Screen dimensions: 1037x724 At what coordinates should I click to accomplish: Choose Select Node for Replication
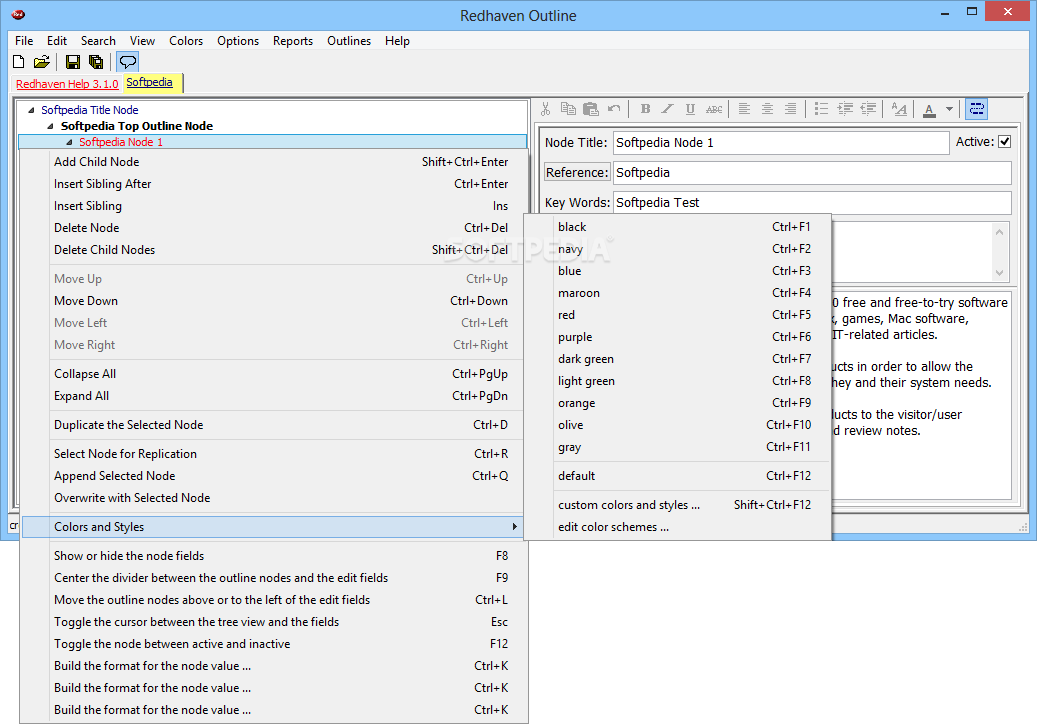click(274, 454)
